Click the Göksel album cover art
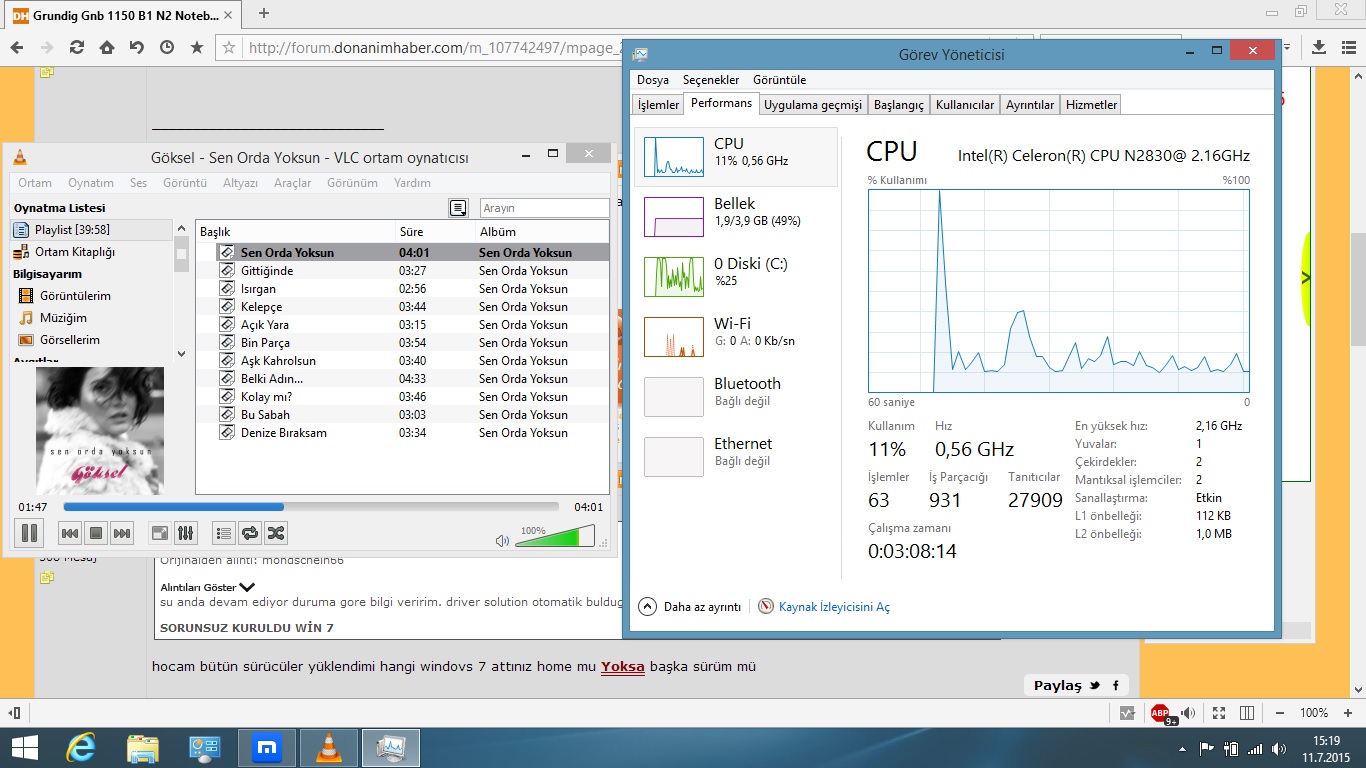Image resolution: width=1366 pixels, height=768 pixels. click(100, 431)
